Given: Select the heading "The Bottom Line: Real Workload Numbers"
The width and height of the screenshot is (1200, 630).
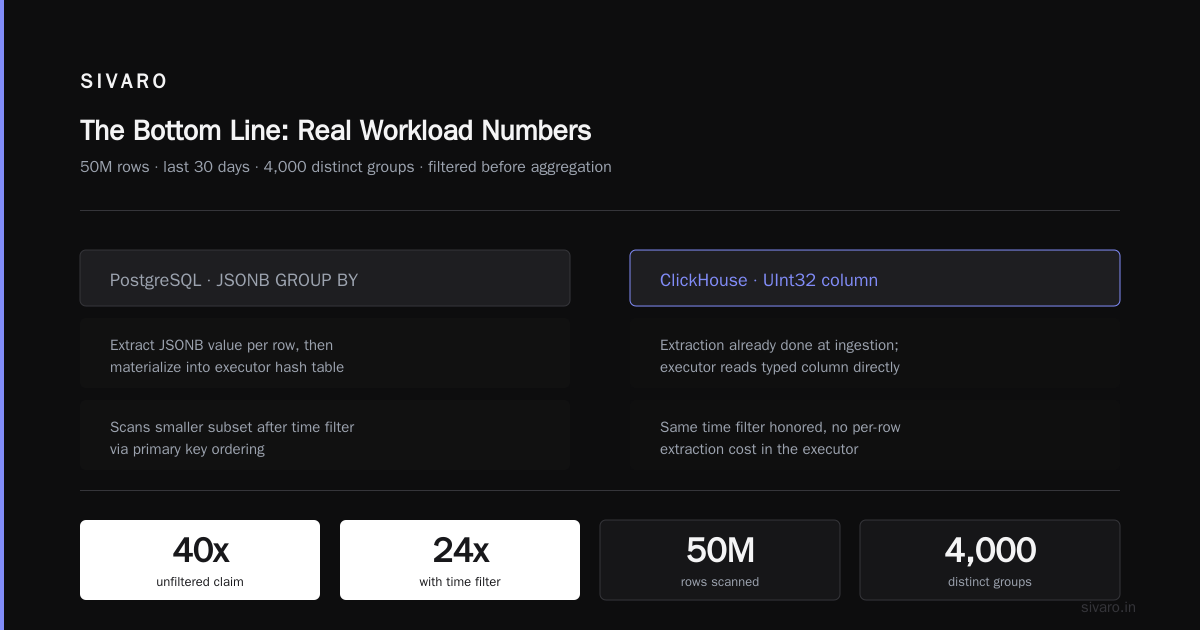Looking at the screenshot, I should click(335, 131).
